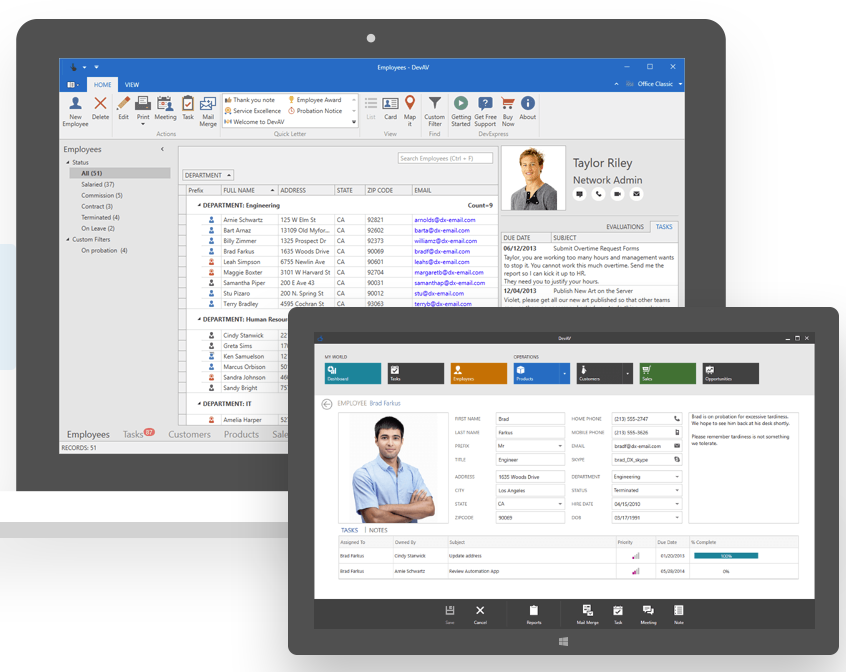Open Customers in bottom navigation

[189, 435]
